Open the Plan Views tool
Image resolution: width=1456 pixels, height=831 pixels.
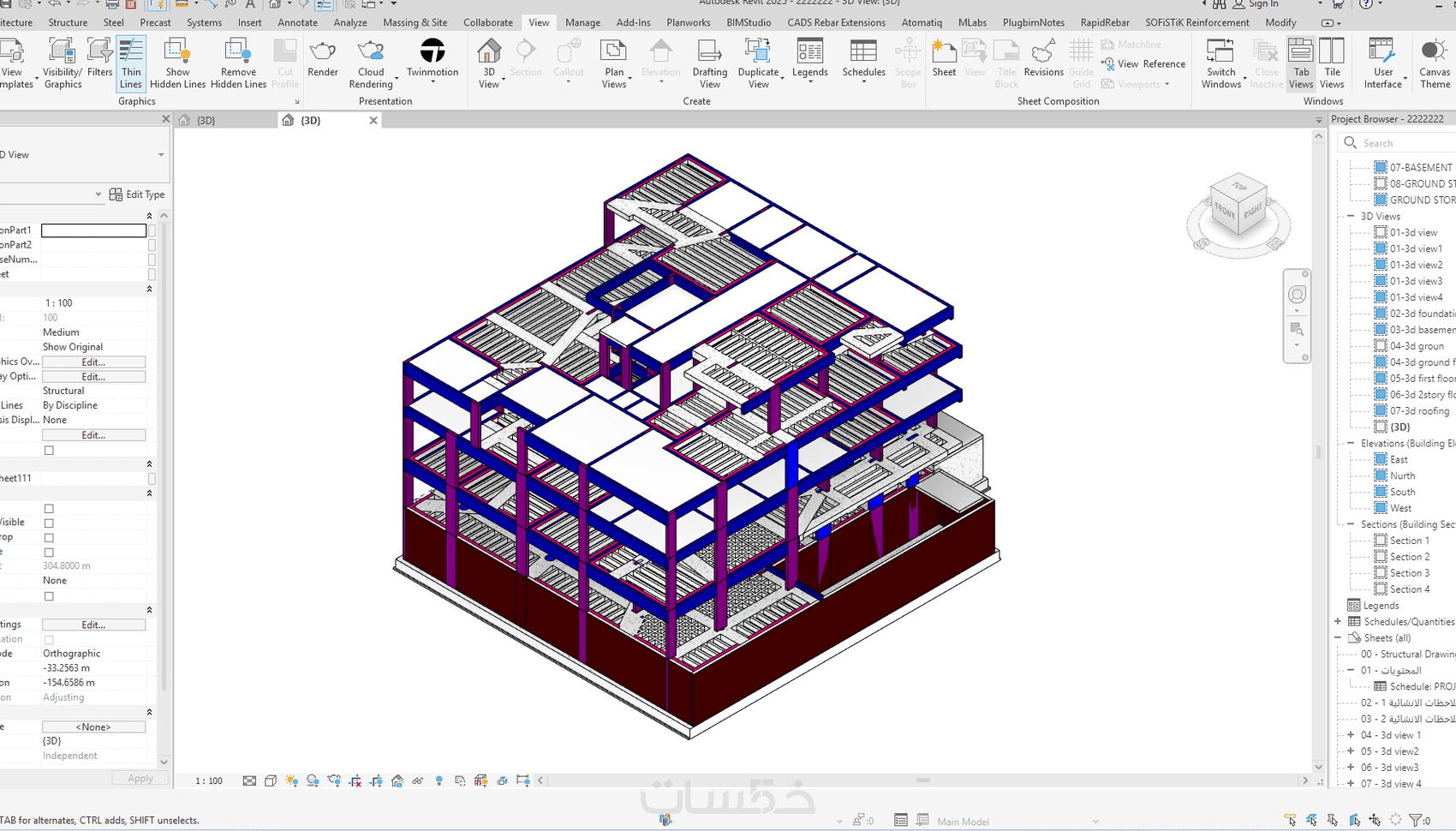(614, 63)
